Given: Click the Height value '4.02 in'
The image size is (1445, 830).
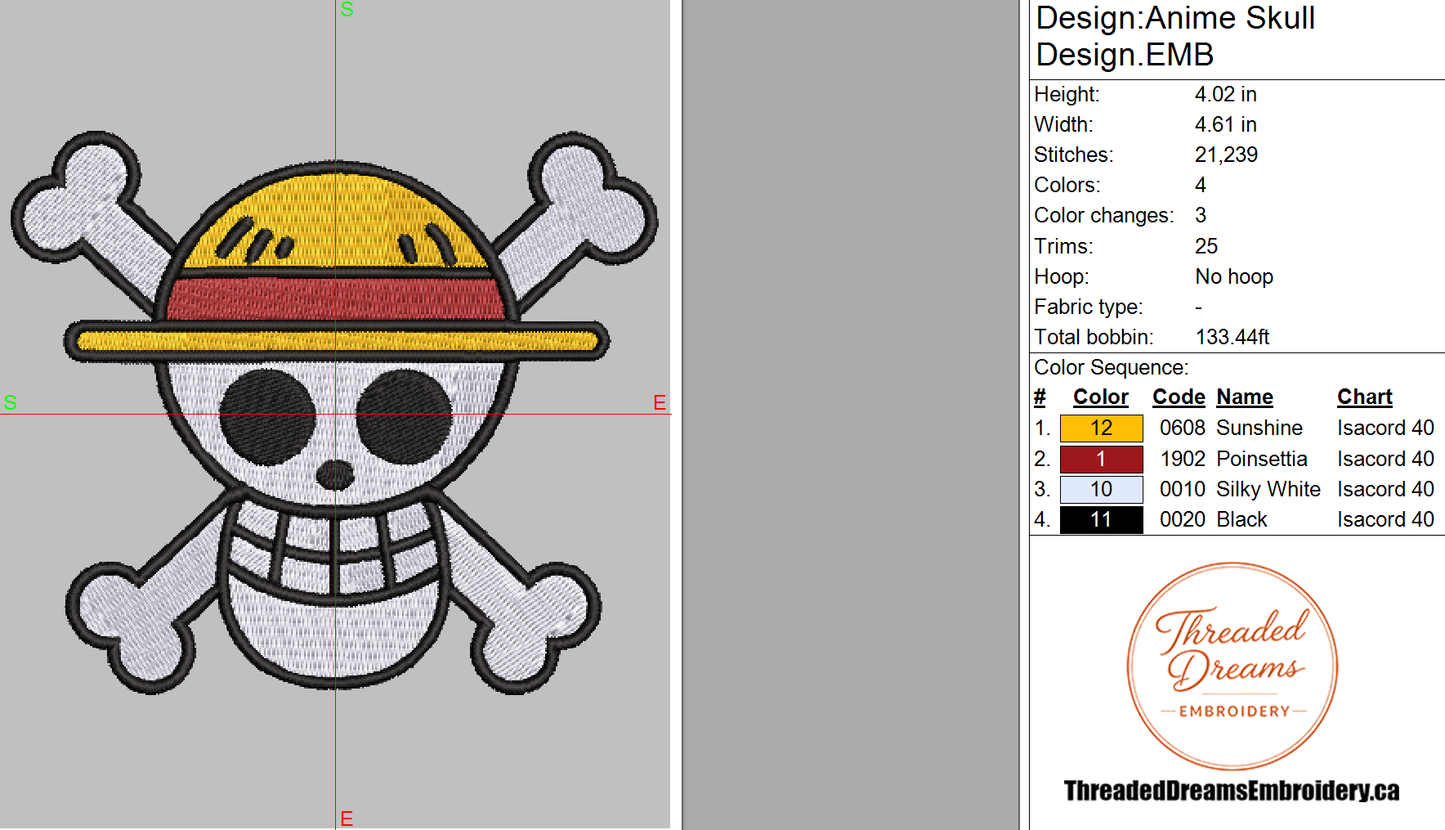Looking at the screenshot, I should pyautogui.click(x=1226, y=94).
